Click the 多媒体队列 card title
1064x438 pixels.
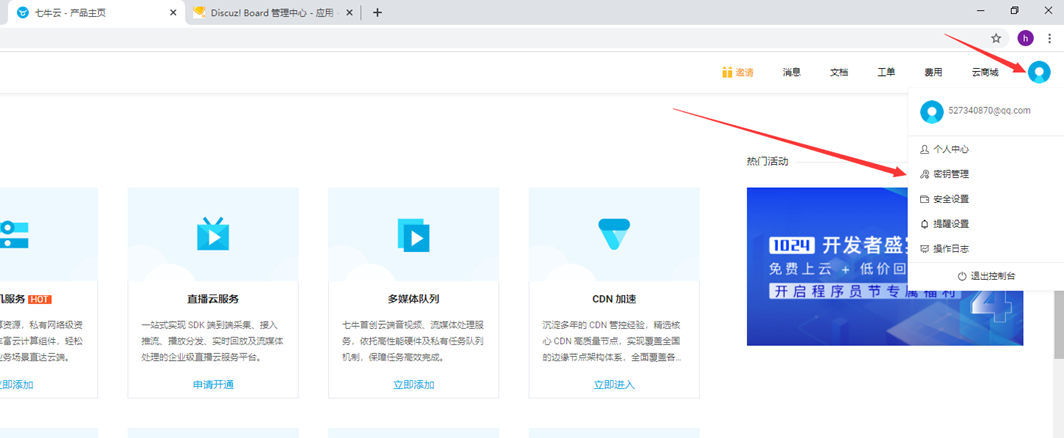pyautogui.click(x=414, y=299)
